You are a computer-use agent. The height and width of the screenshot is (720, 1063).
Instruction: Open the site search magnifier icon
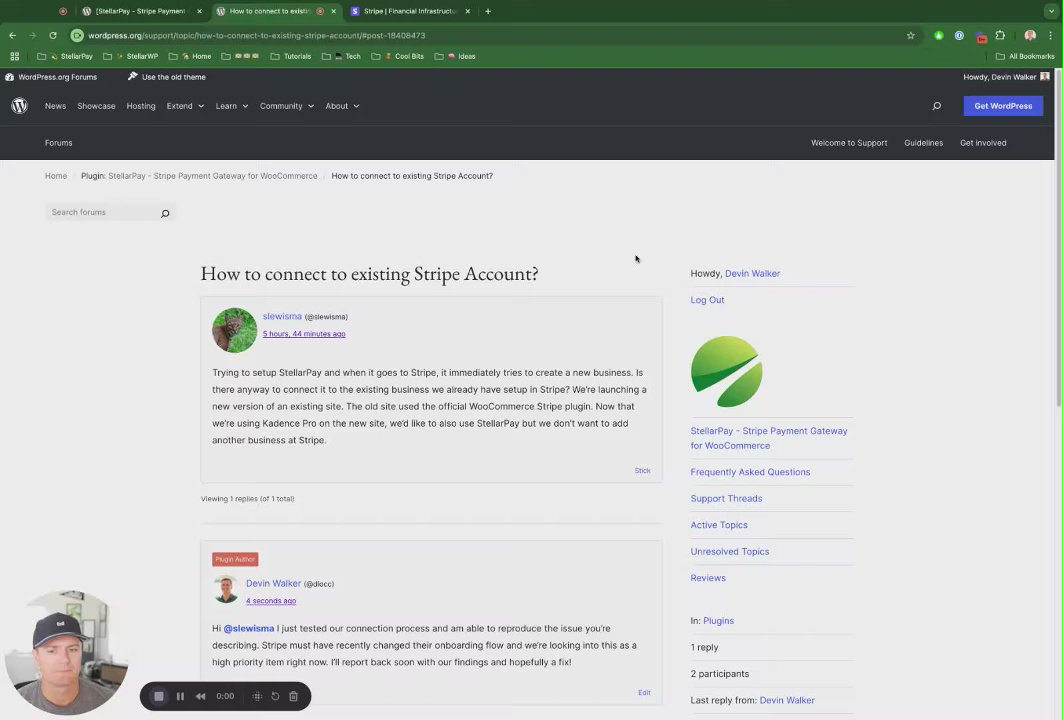tap(937, 106)
